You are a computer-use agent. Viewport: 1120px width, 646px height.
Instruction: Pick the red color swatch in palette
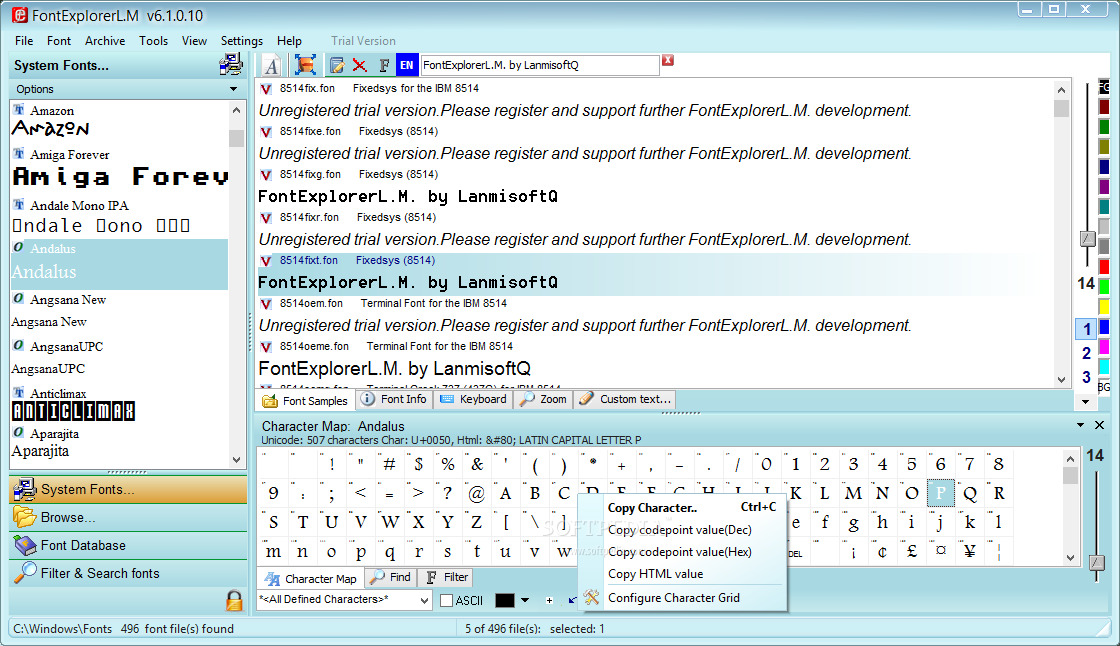1104,267
